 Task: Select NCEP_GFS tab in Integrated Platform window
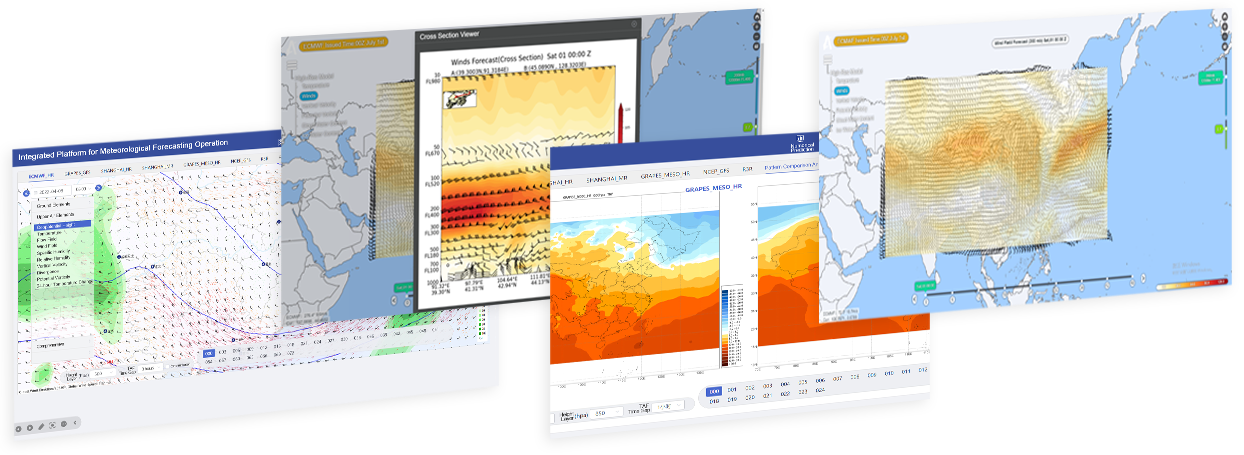coord(240,160)
